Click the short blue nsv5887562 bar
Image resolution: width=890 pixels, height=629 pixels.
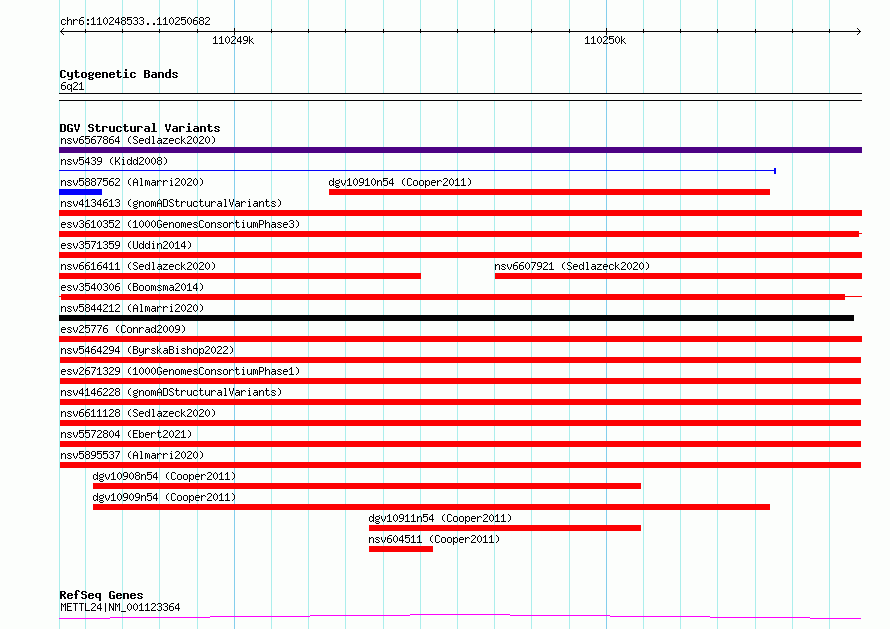pos(81,191)
